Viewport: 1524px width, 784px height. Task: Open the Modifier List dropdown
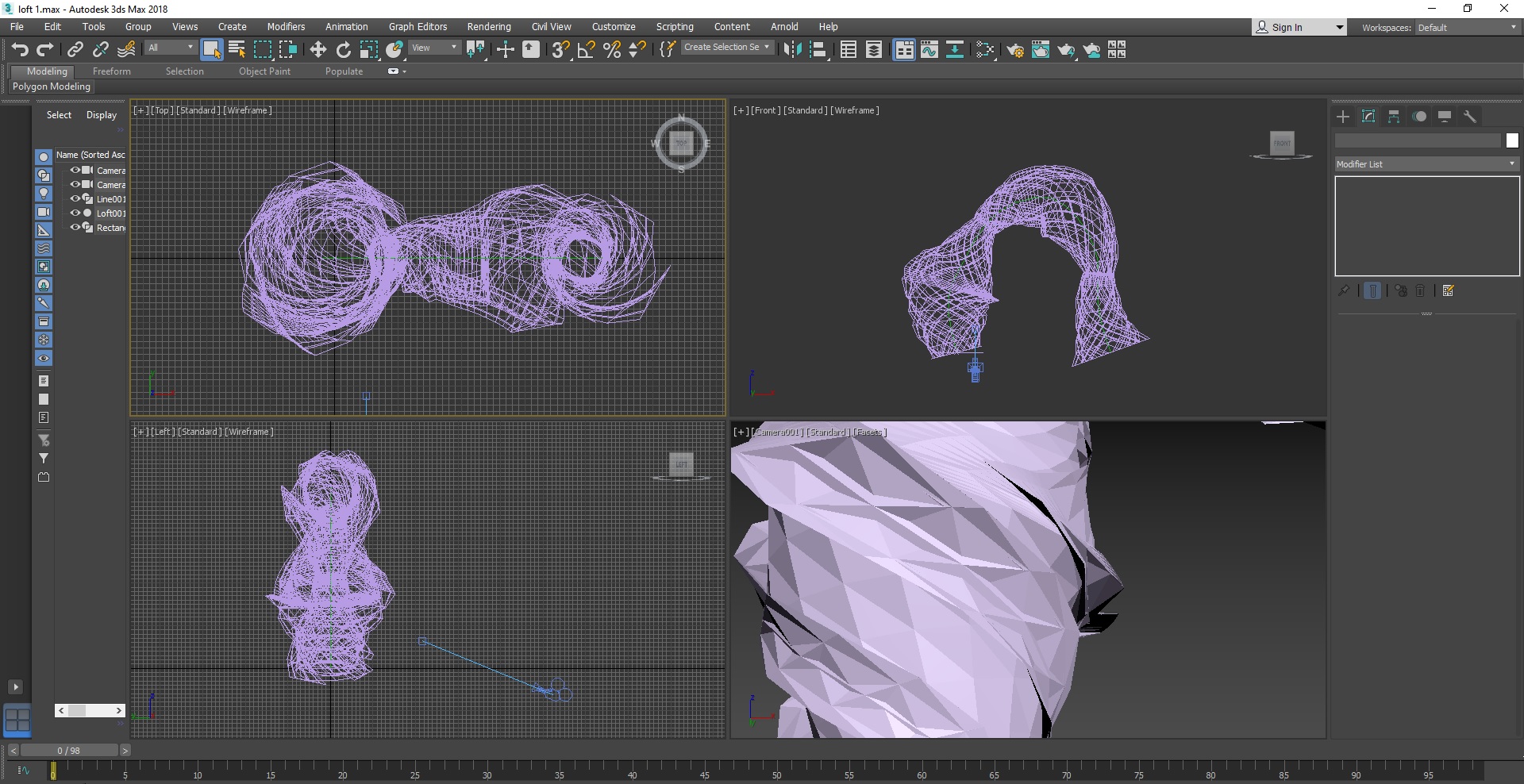(1426, 164)
